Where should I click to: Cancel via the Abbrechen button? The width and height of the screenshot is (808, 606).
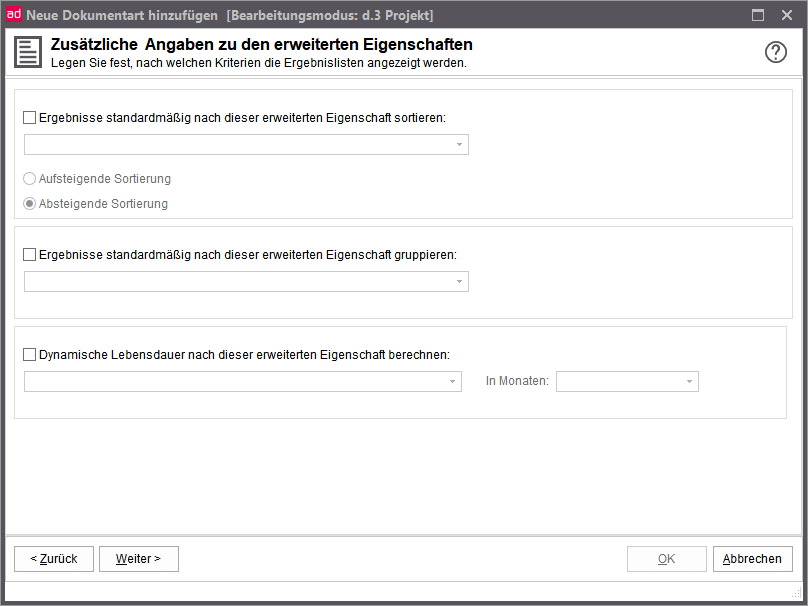click(752, 559)
